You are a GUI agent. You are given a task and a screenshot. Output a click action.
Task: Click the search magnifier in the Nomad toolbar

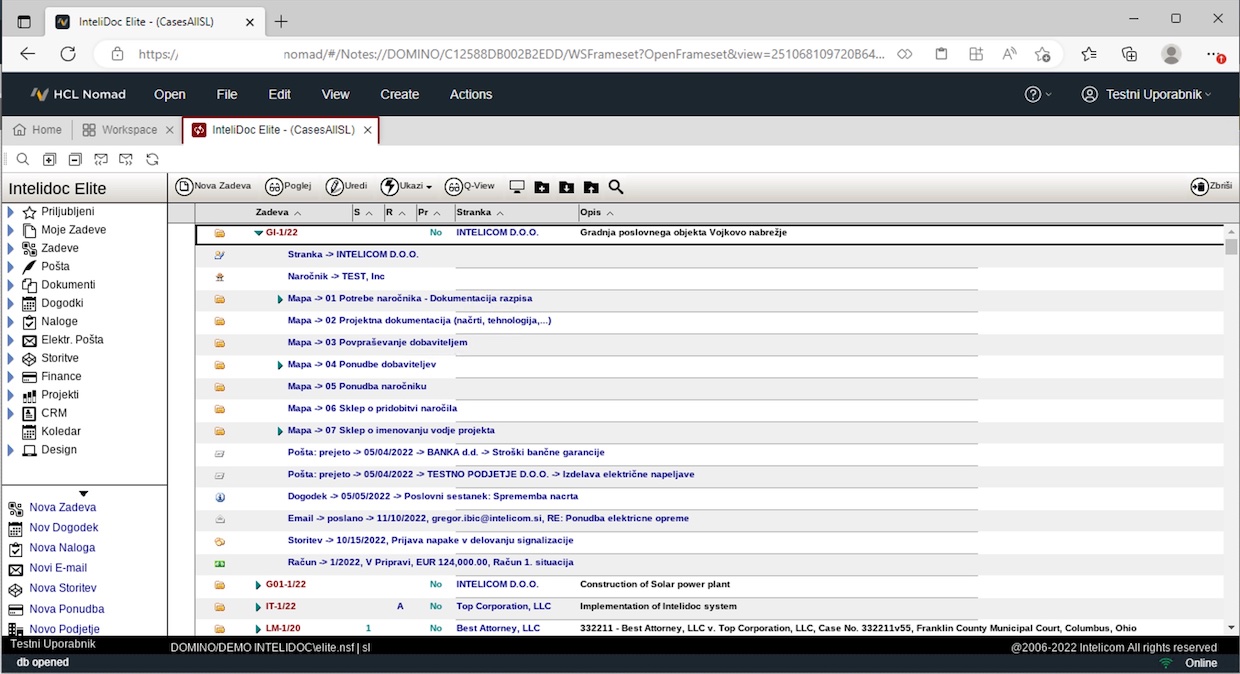23,159
